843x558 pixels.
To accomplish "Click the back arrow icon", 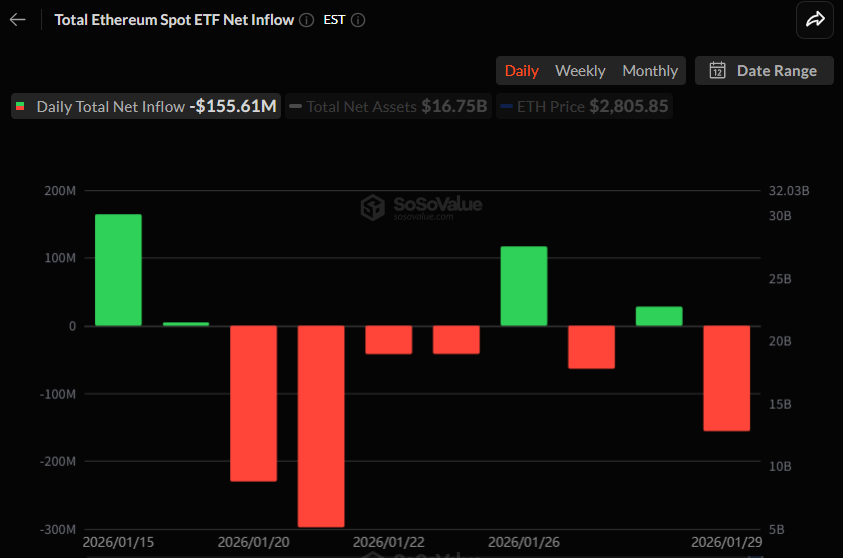I will (x=18, y=20).
